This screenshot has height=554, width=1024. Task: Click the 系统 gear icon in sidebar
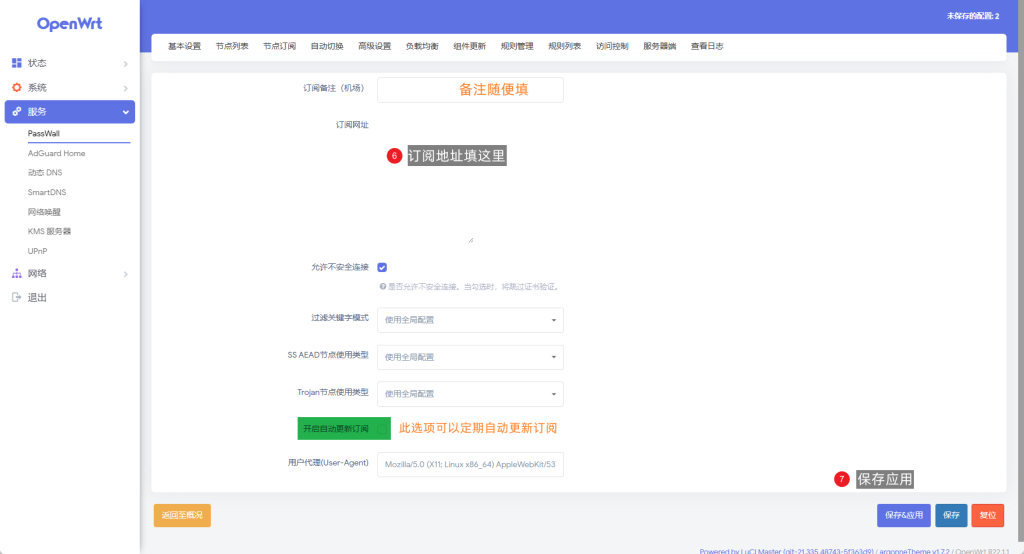click(x=17, y=88)
